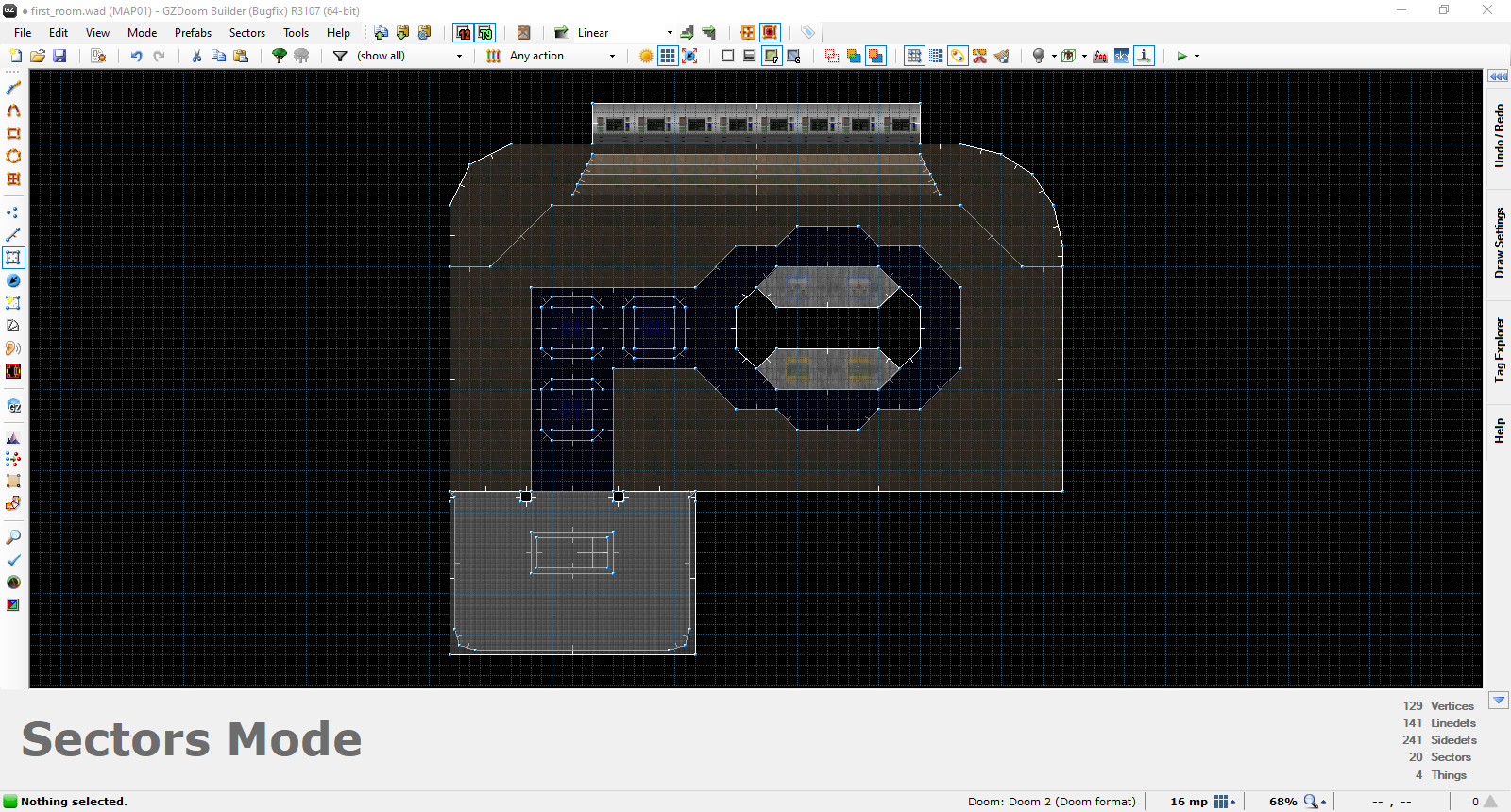The width and height of the screenshot is (1511, 812).
Task: Open the '(show all)' things filter dropdown
Action: (x=460, y=57)
